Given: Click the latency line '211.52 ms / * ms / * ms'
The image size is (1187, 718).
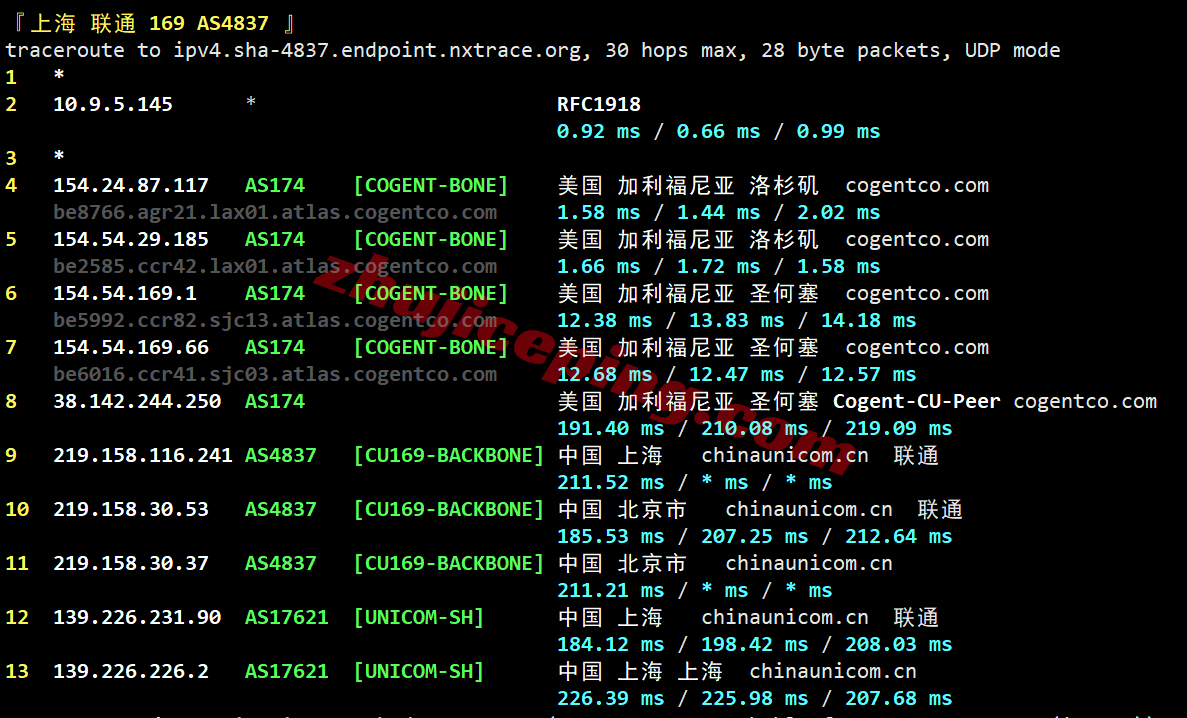Looking at the screenshot, I should 695,482.
